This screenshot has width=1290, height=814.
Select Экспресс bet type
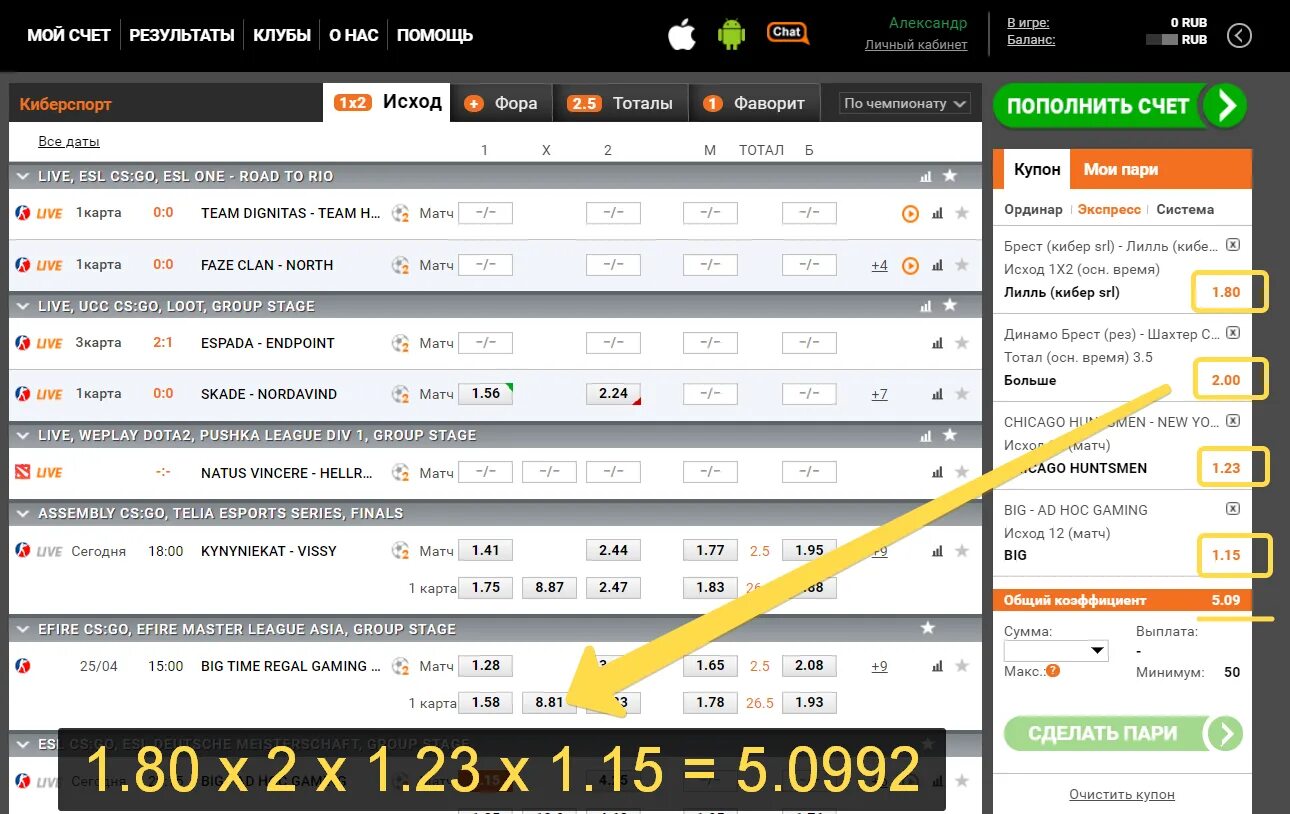point(1109,210)
